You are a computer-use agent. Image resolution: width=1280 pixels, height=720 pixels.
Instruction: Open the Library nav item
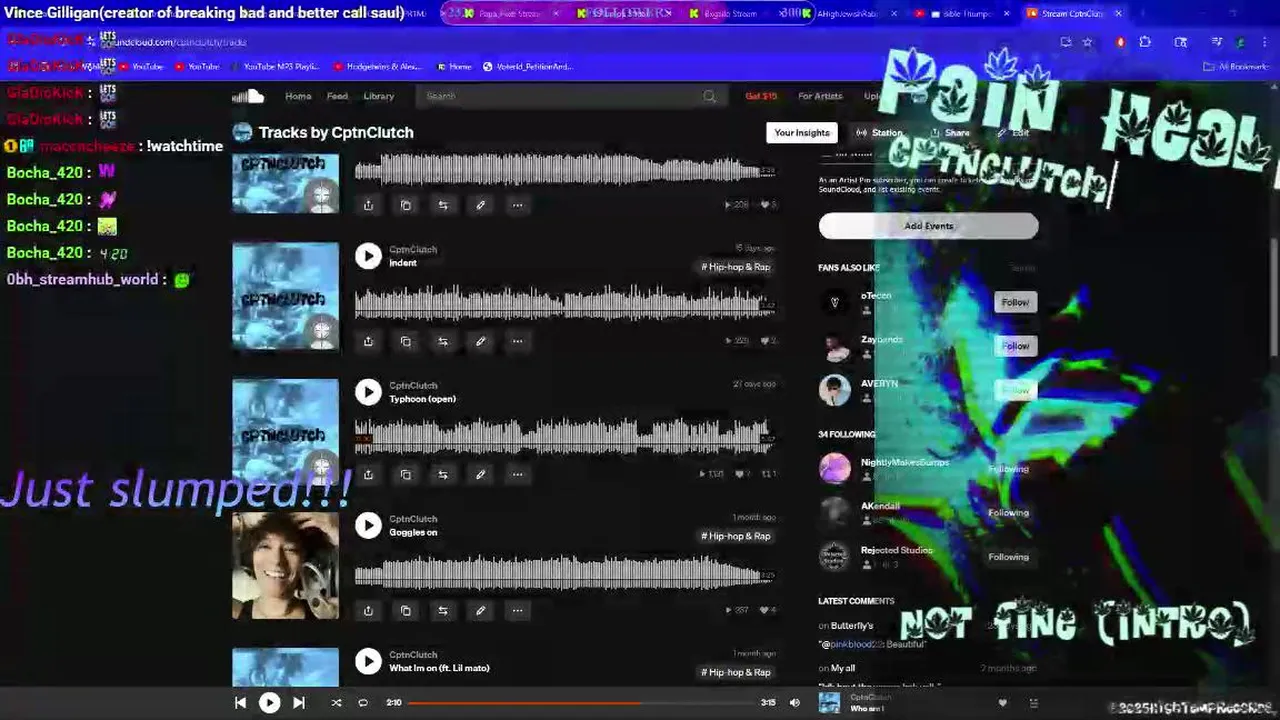[378, 96]
